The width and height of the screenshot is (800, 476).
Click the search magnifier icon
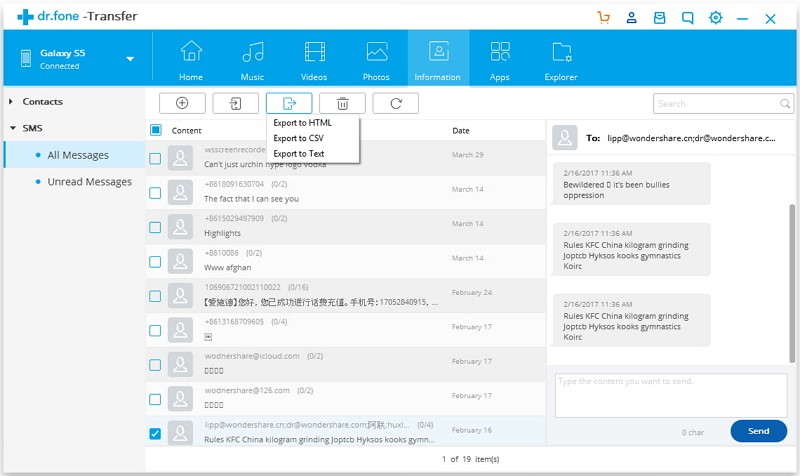point(785,104)
